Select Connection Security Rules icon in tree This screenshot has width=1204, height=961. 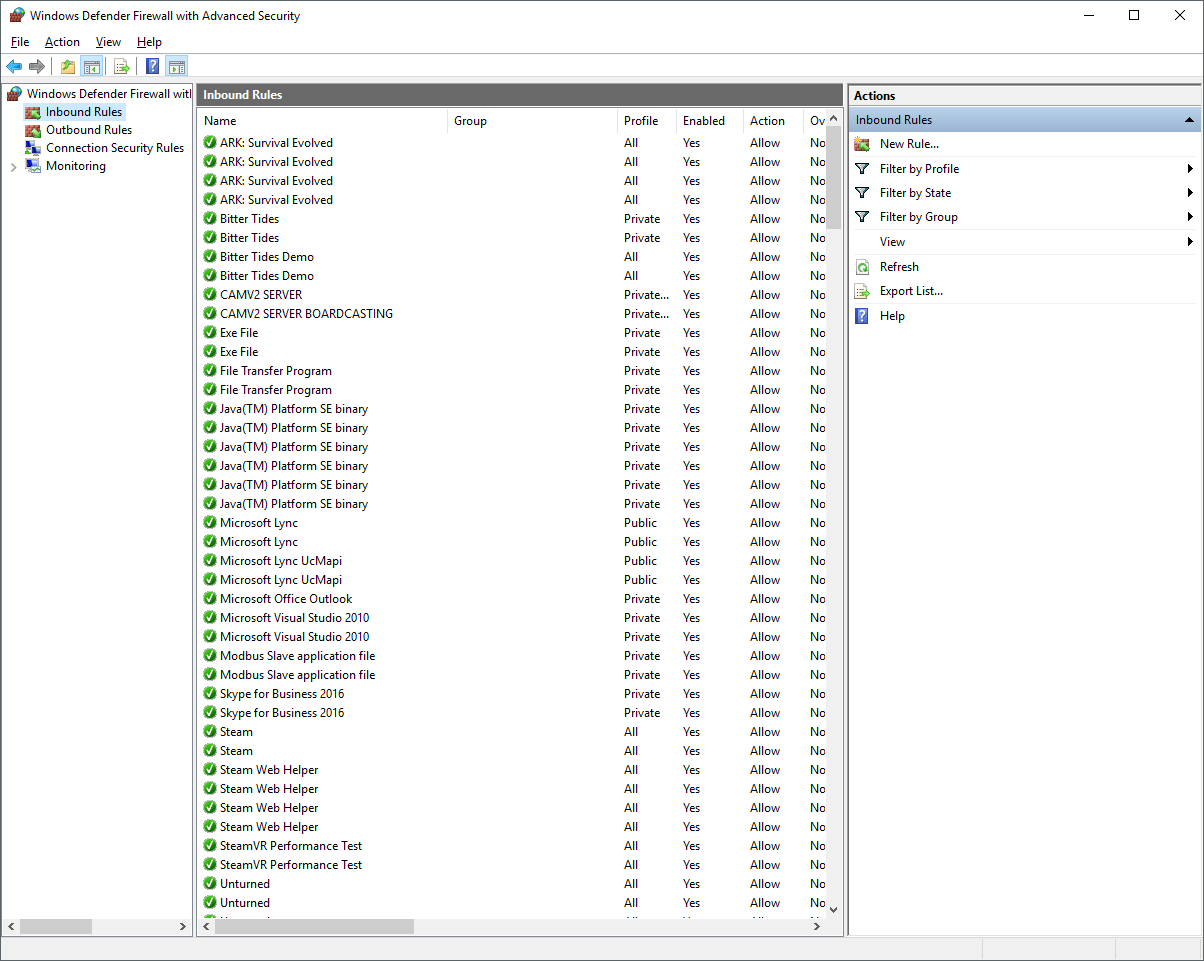click(x=33, y=148)
